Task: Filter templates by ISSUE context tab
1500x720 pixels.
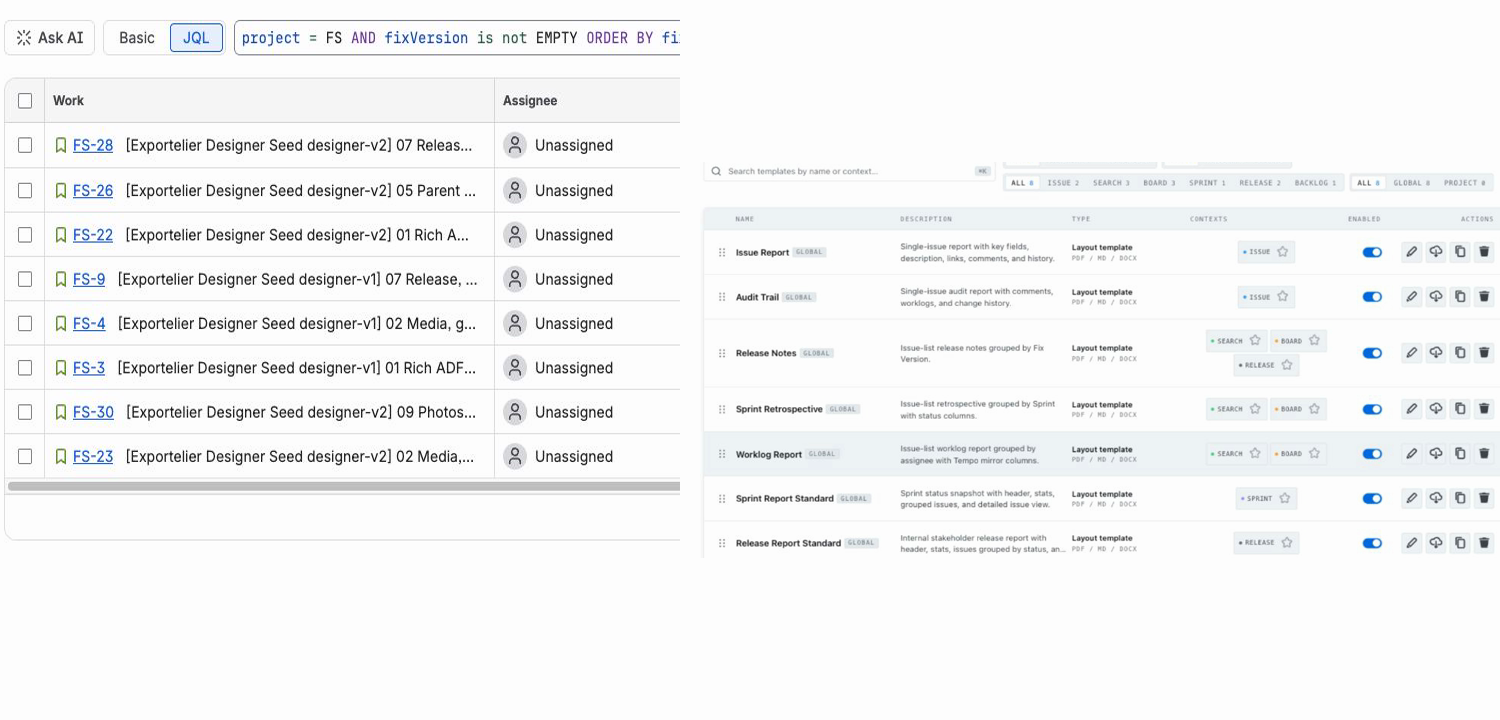Action: (1063, 183)
